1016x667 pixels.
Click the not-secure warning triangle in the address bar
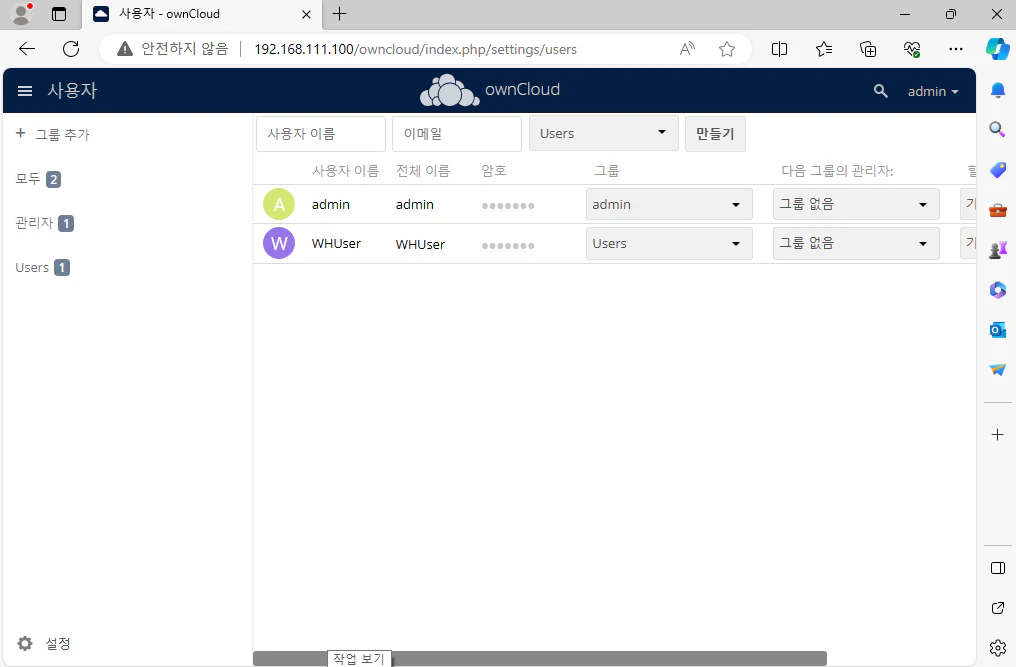coord(124,49)
